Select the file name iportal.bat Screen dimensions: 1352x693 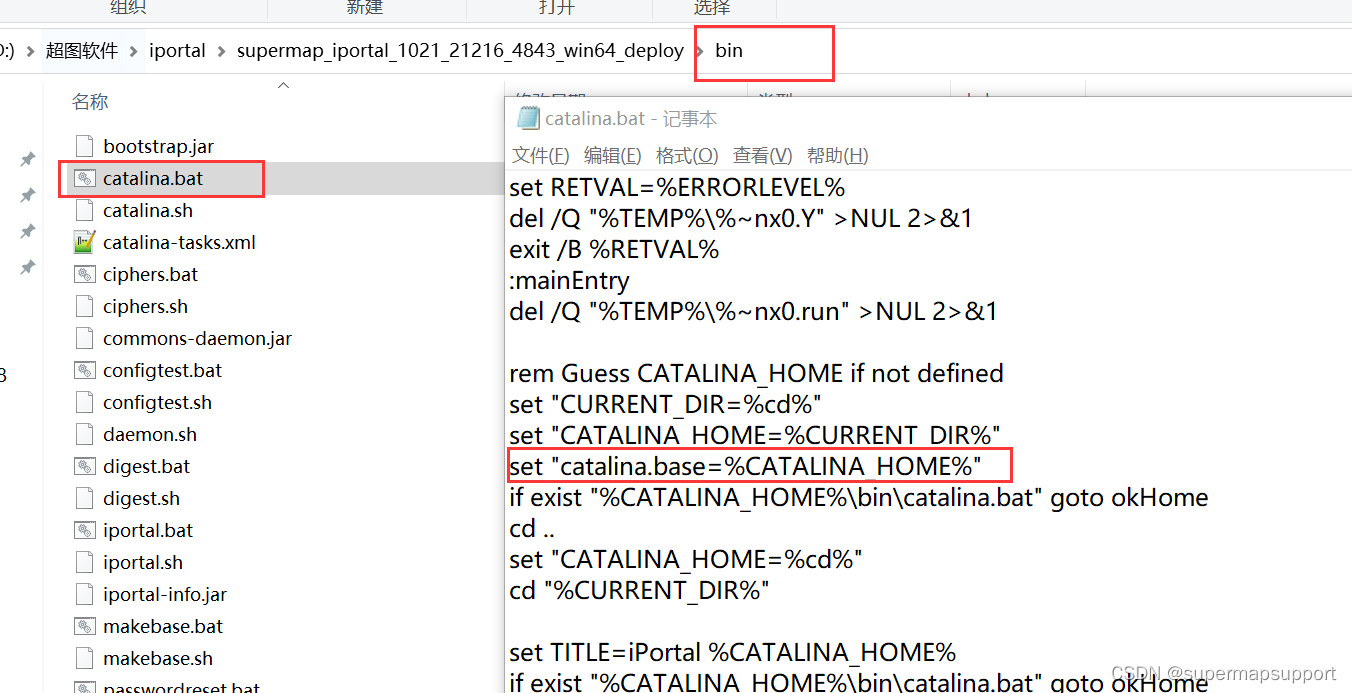[148, 530]
